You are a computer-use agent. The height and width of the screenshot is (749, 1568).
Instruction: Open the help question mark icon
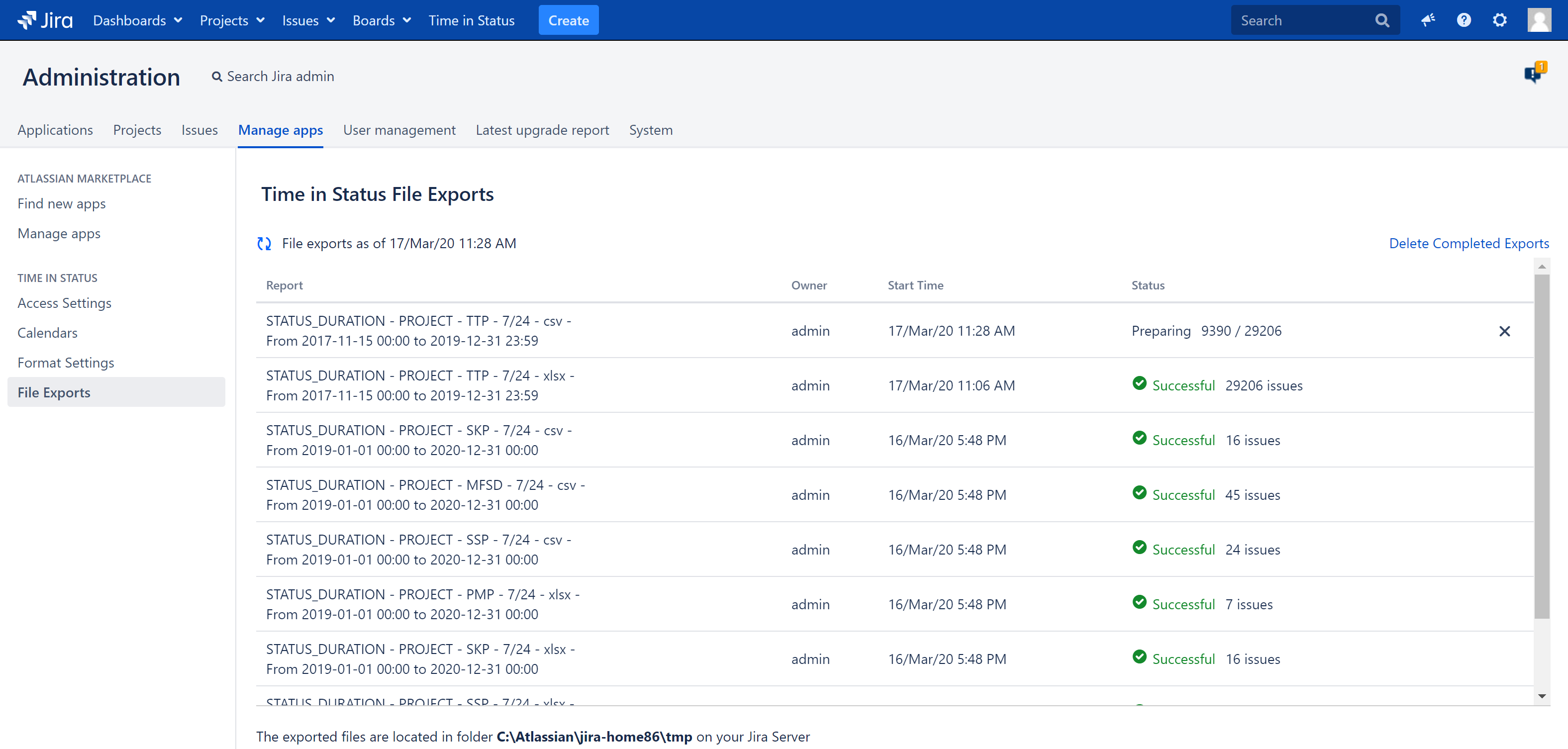(x=1464, y=20)
